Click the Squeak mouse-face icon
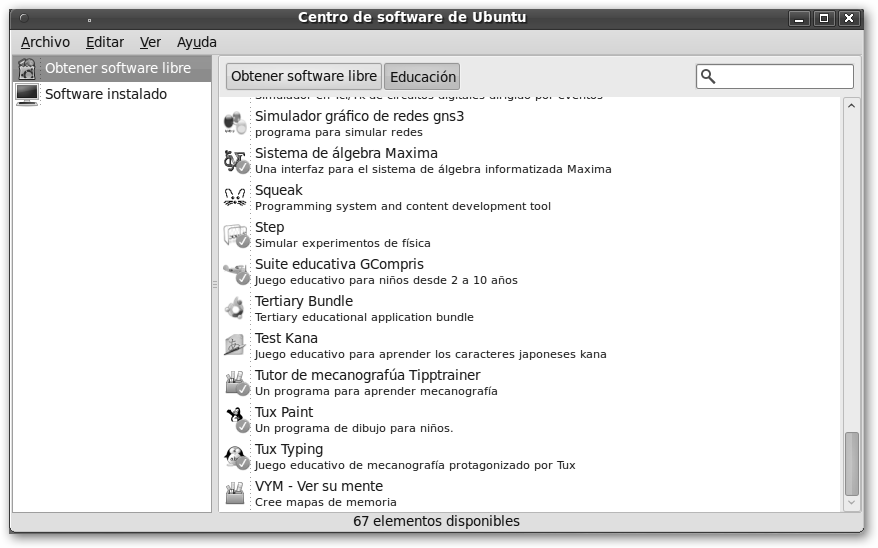The height and width of the screenshot is (548, 878). pyautogui.click(x=235, y=197)
